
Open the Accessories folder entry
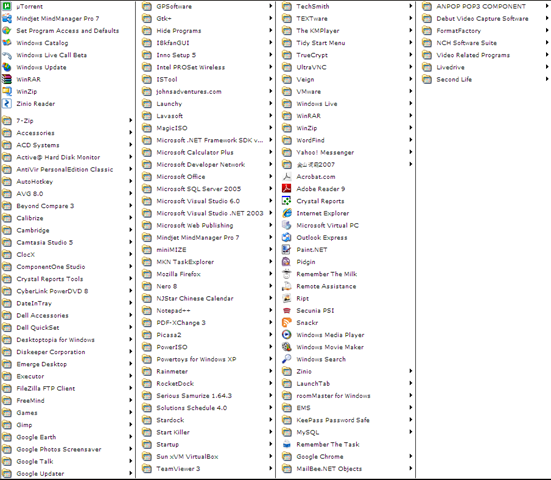pos(68,133)
